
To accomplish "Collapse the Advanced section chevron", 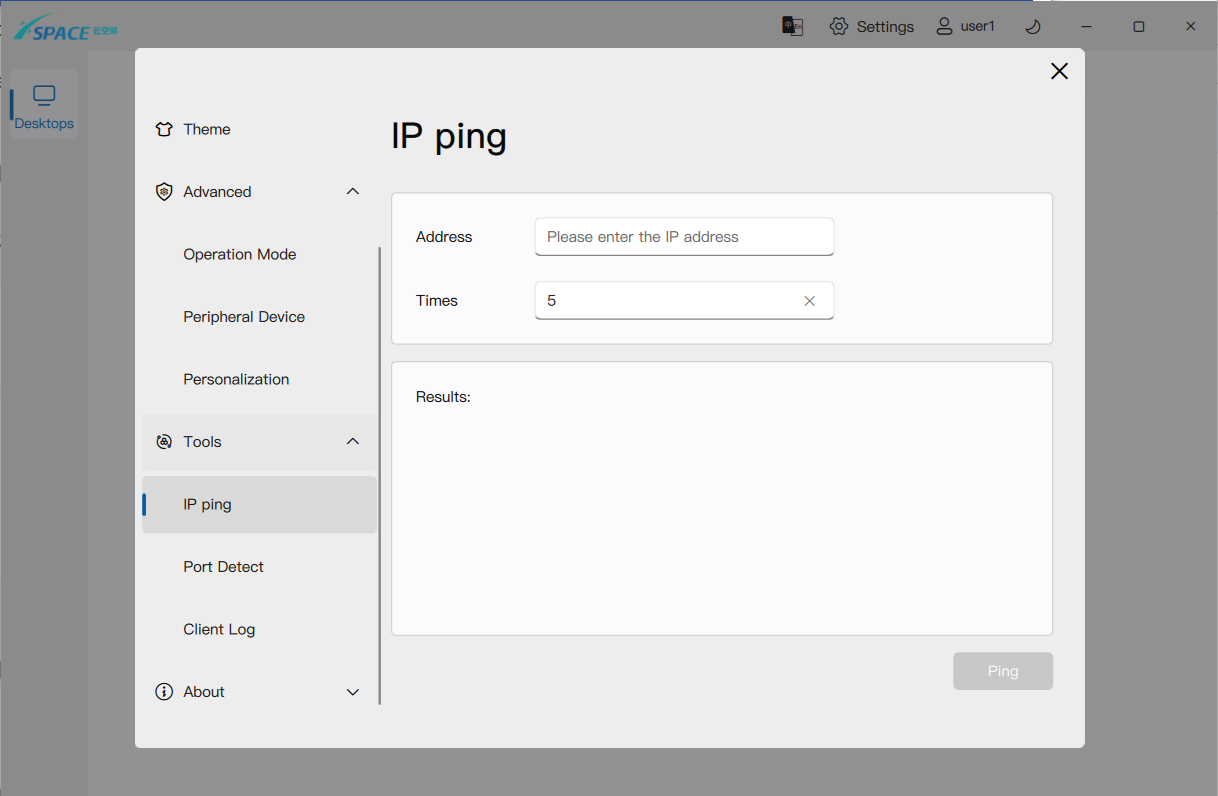I will (x=352, y=192).
